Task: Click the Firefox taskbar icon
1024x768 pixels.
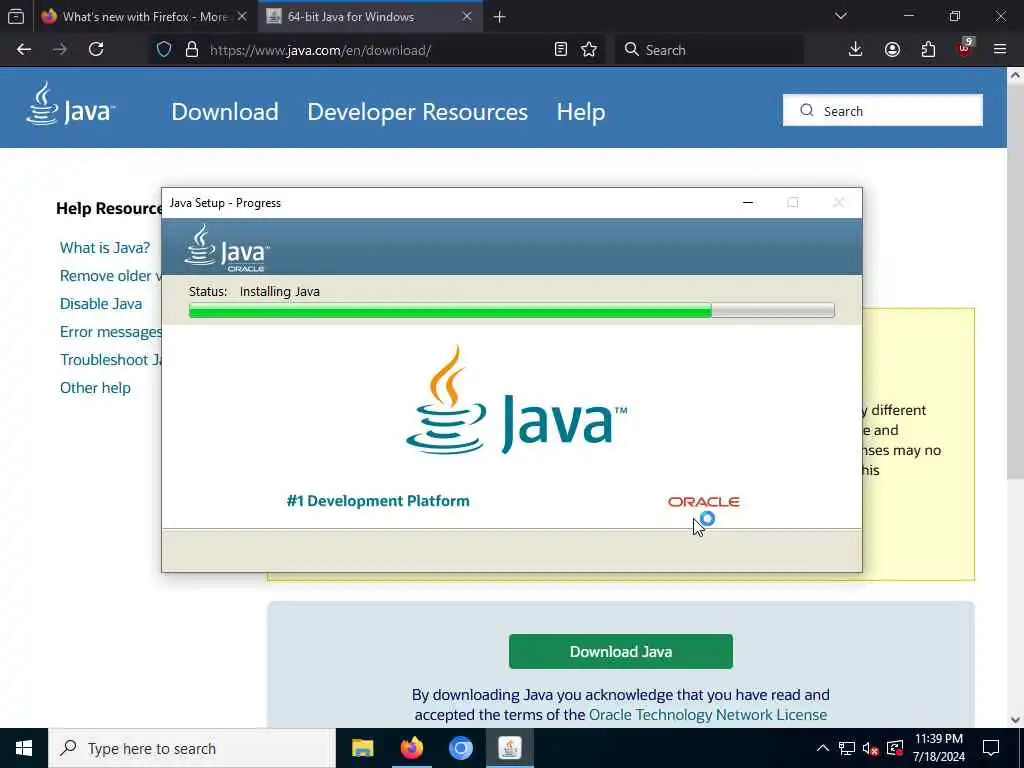Action: 411,748
